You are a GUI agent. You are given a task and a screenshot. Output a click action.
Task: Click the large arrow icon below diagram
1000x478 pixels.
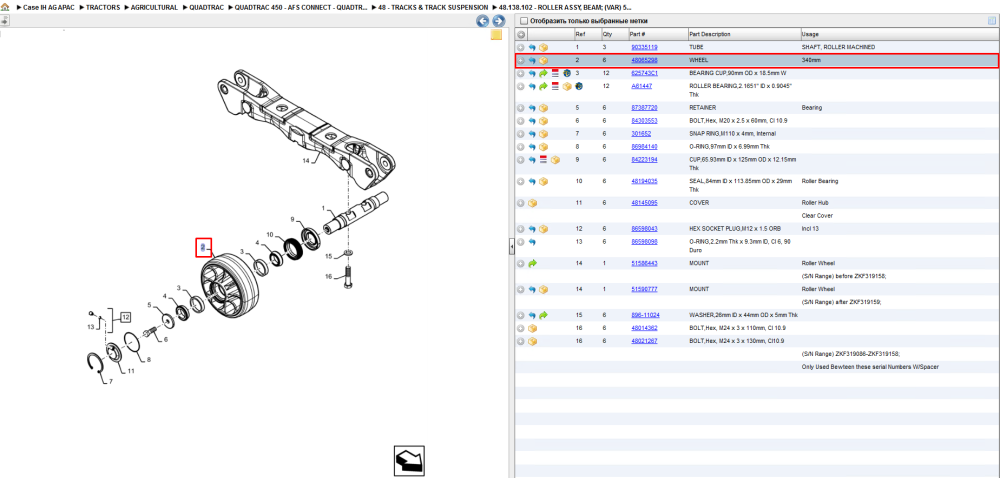pyautogui.click(x=408, y=461)
